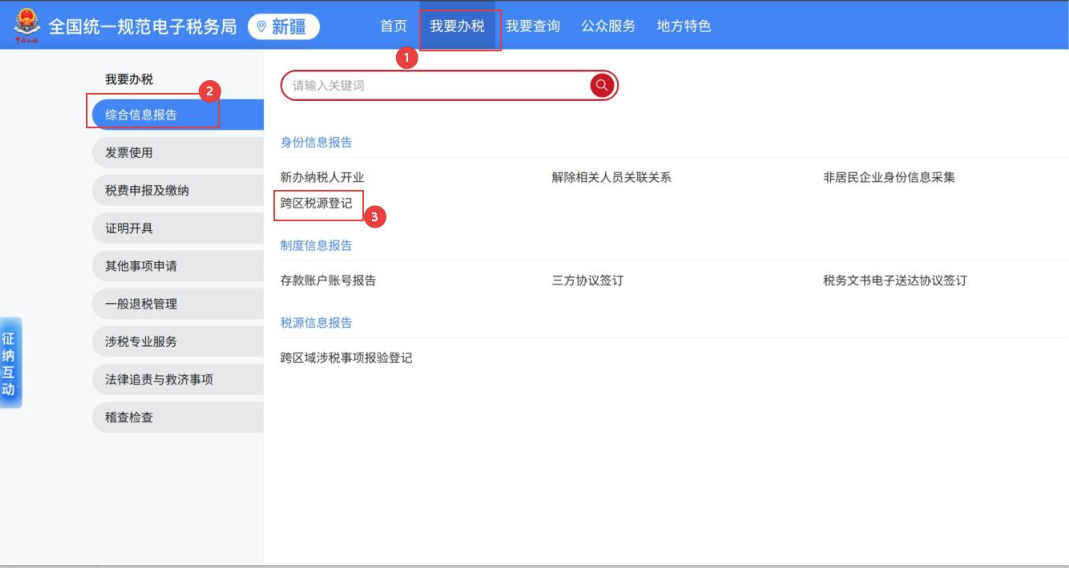Select 一般退税管理 in the sidebar

[x=177, y=304]
